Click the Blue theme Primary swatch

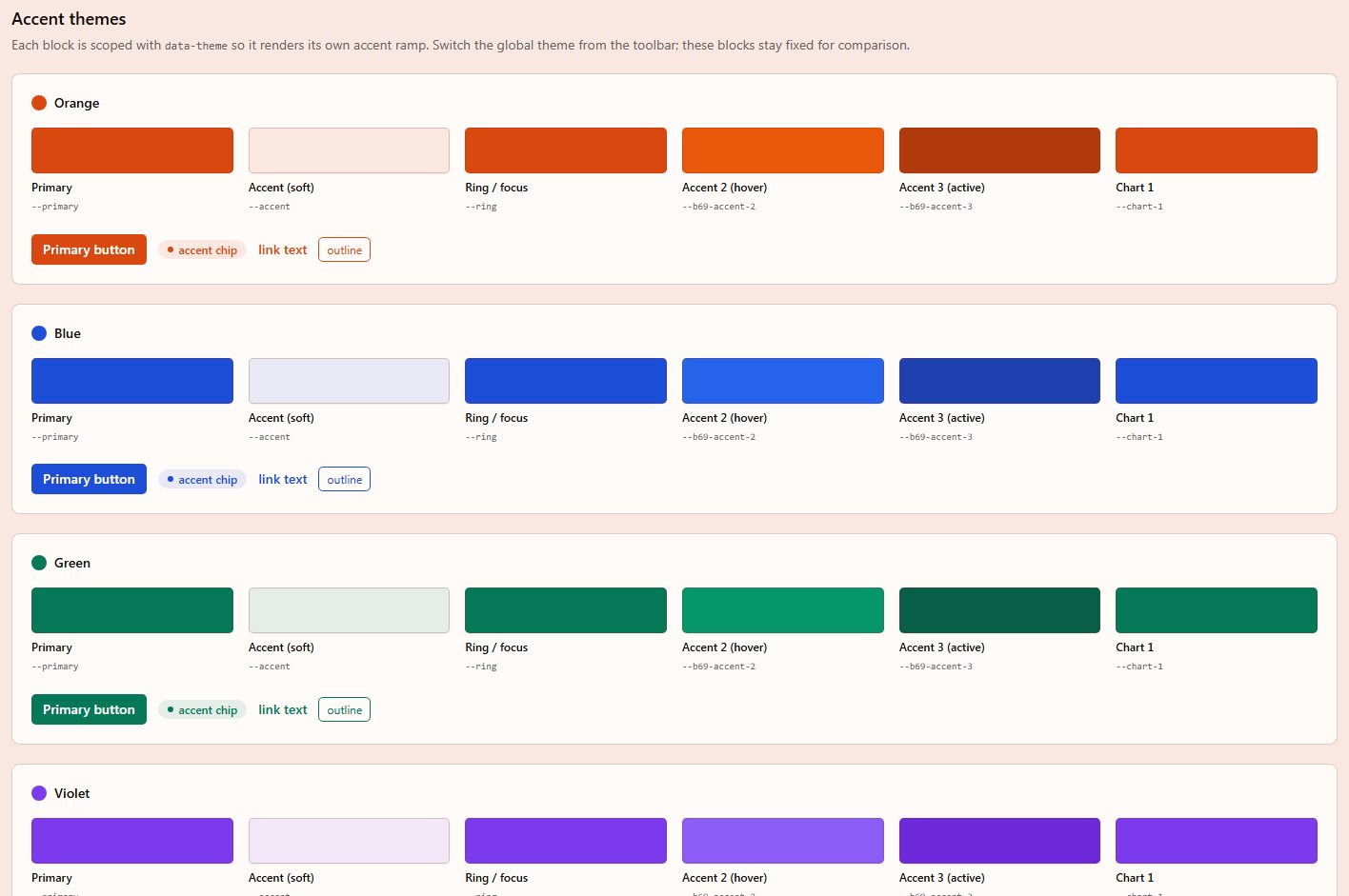click(x=132, y=381)
